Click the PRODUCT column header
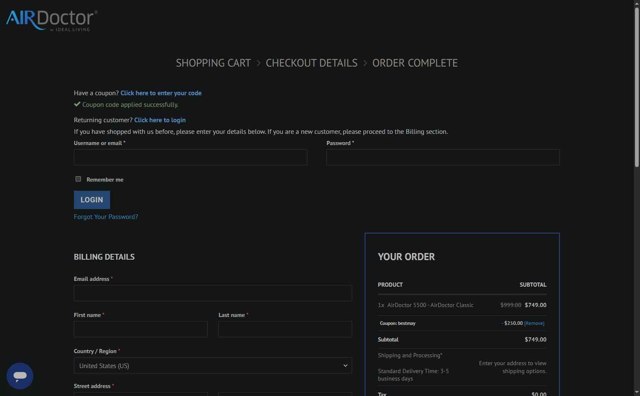 [390, 285]
